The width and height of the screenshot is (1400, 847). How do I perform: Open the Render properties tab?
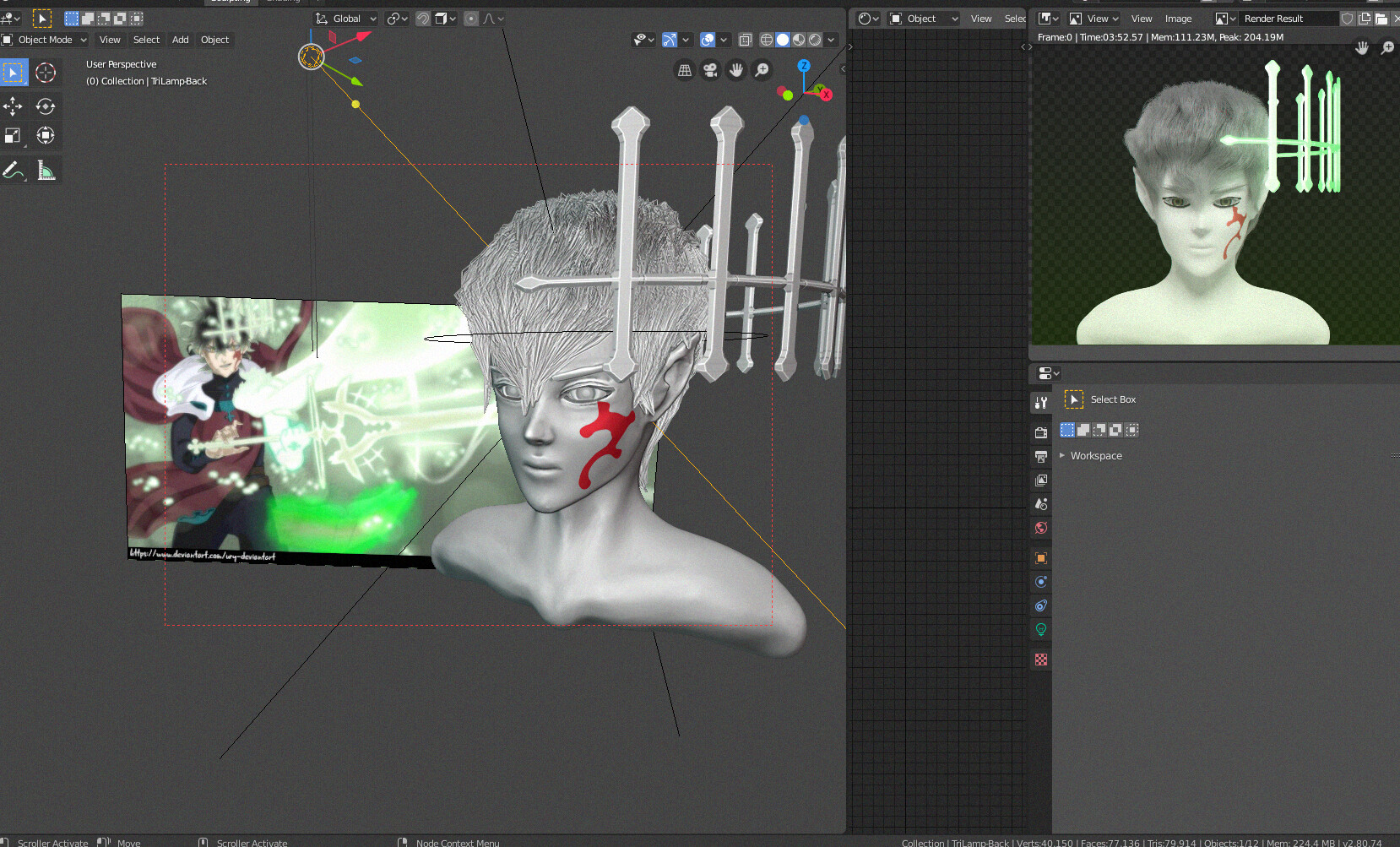pyautogui.click(x=1041, y=432)
